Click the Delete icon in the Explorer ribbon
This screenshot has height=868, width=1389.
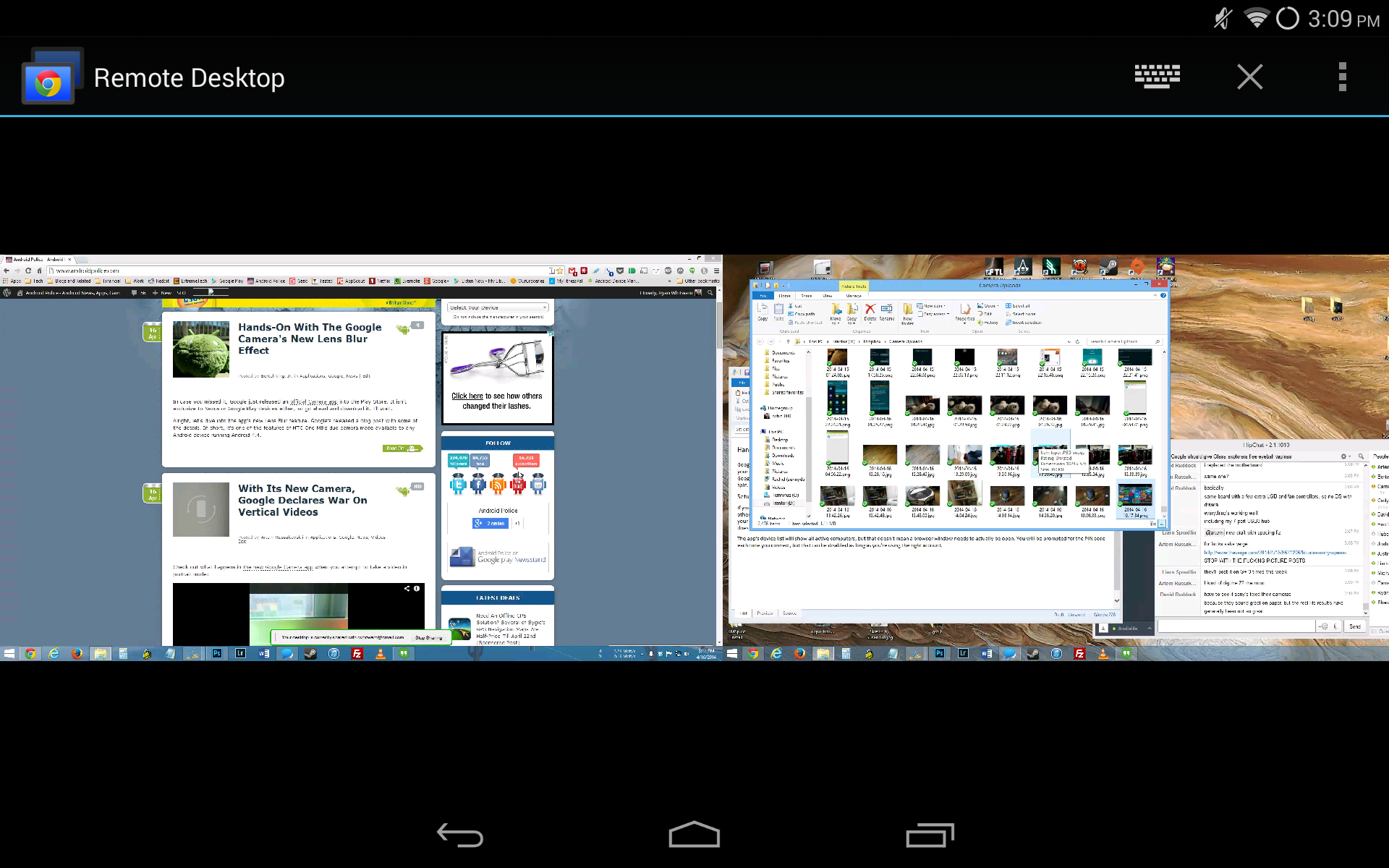(x=870, y=311)
